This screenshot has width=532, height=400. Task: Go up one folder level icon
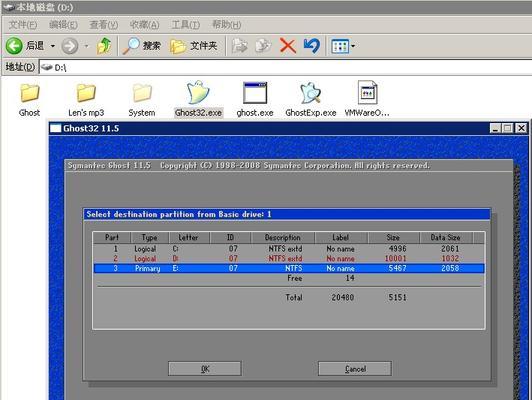coord(103,46)
